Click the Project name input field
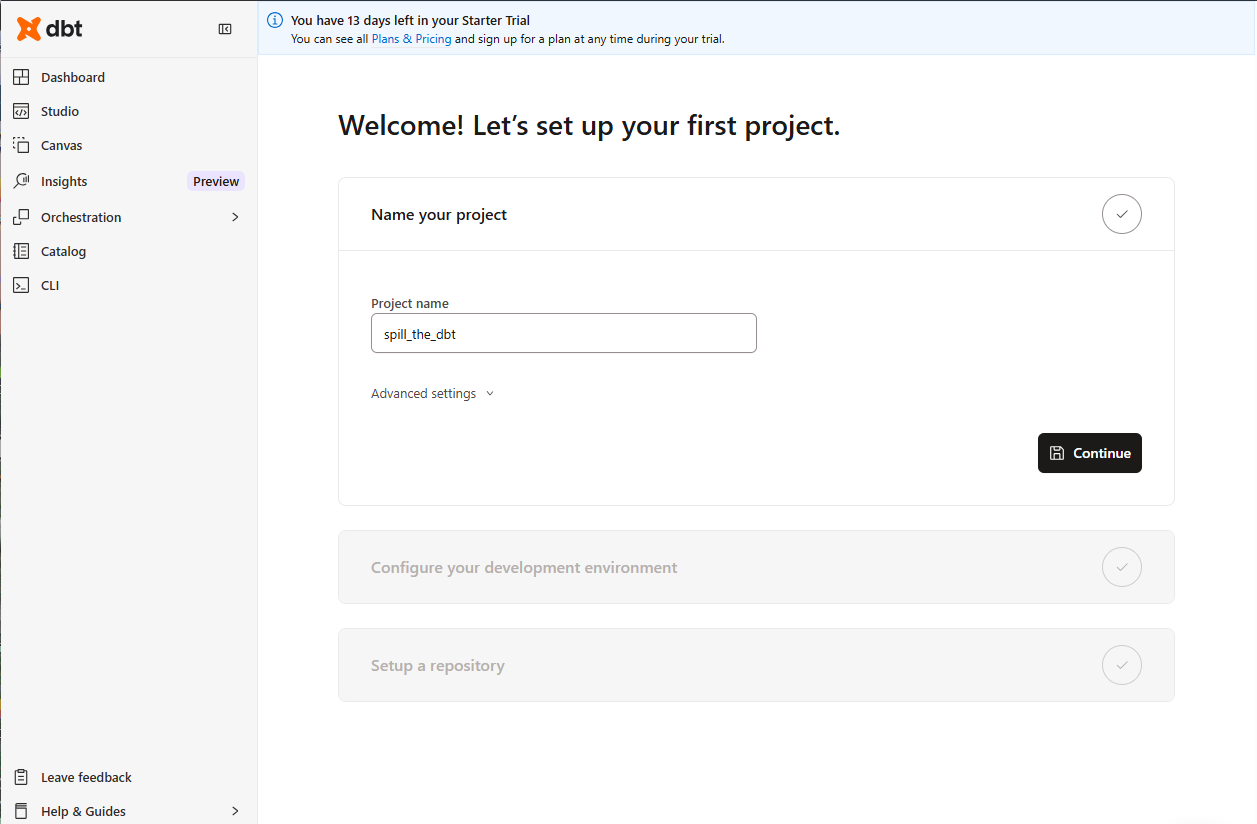The image size is (1257, 824). pyautogui.click(x=564, y=333)
